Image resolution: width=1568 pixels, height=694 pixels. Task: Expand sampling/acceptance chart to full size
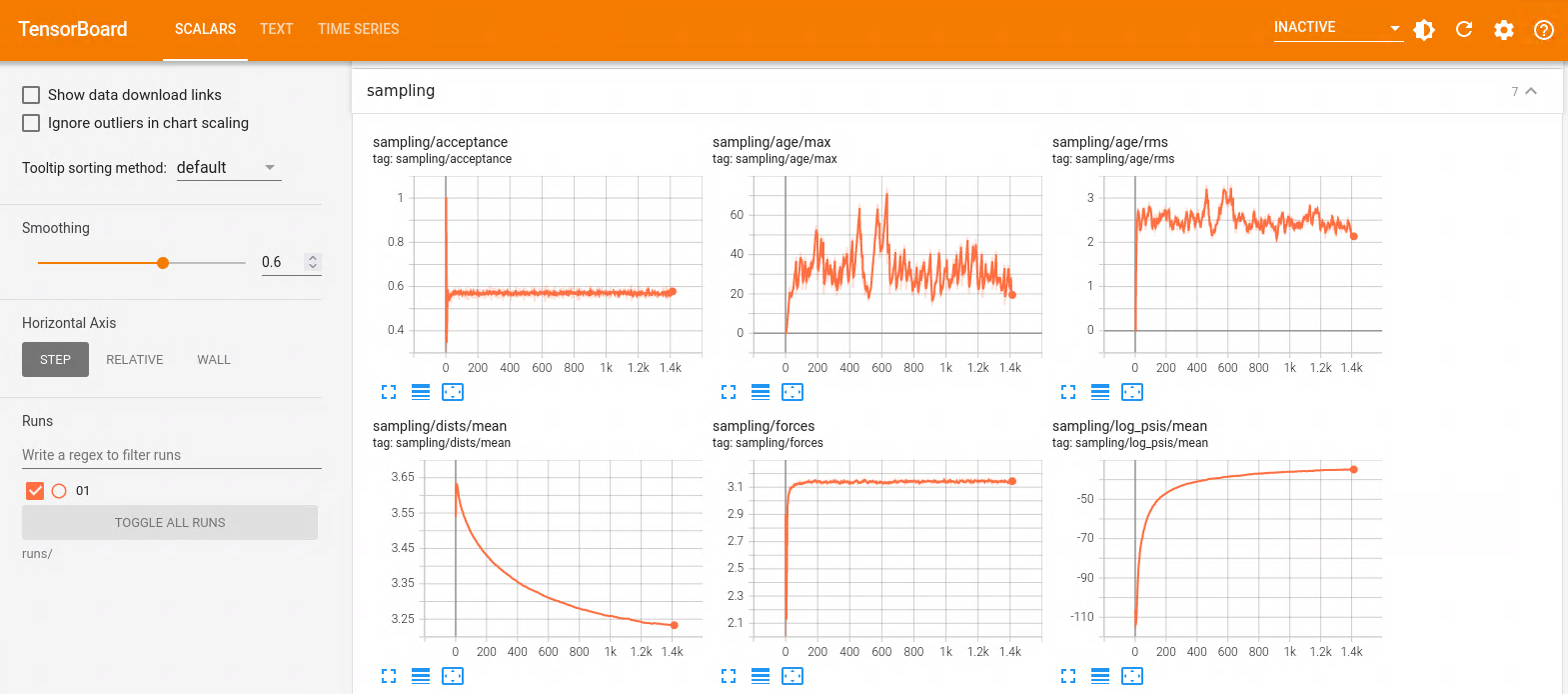click(x=389, y=392)
